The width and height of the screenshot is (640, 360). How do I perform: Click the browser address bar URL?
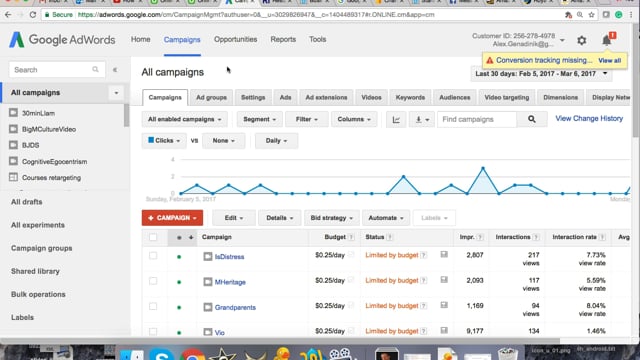click(256, 15)
